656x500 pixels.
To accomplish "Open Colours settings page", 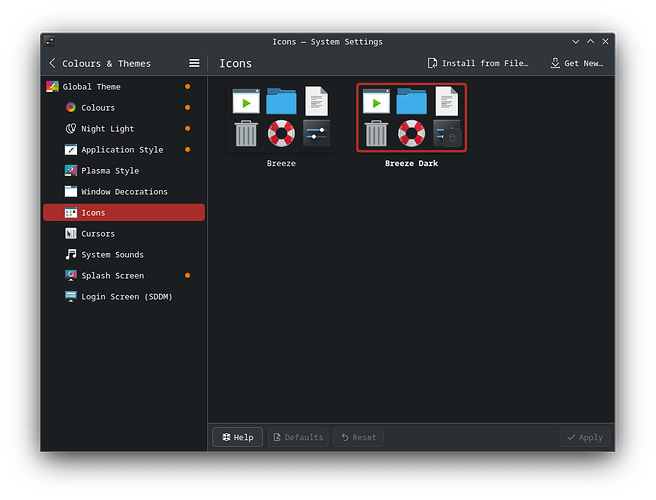I will pyautogui.click(x=124, y=108).
